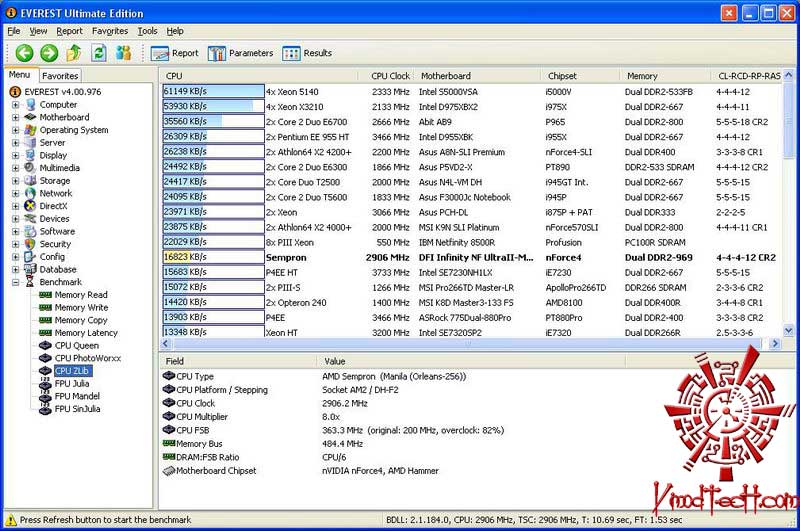This screenshot has height=531, width=800.
Task: Select the CPU PhotoWorxx benchmark
Action: pyautogui.click(x=88, y=358)
